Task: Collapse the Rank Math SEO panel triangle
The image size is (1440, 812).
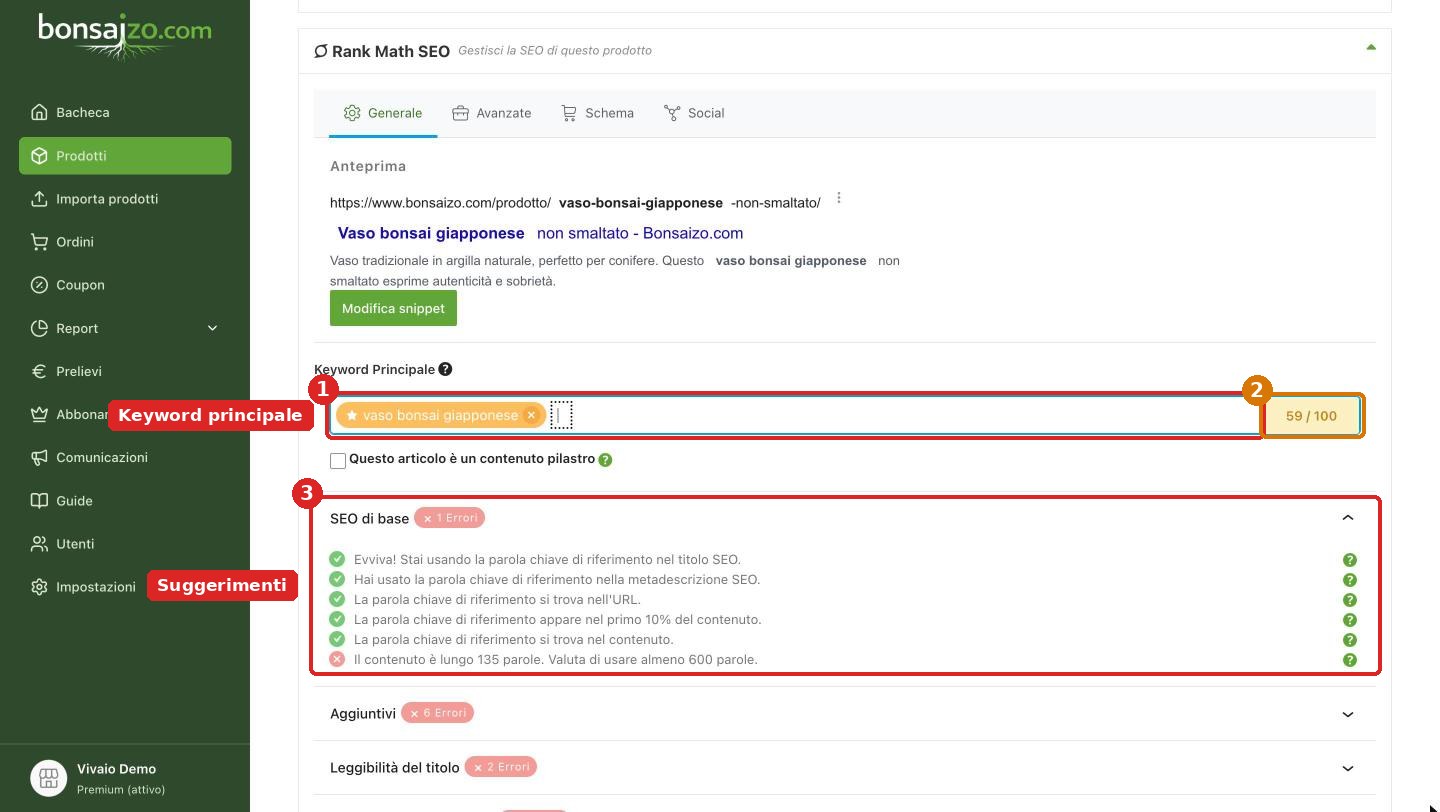Action: tap(1371, 47)
